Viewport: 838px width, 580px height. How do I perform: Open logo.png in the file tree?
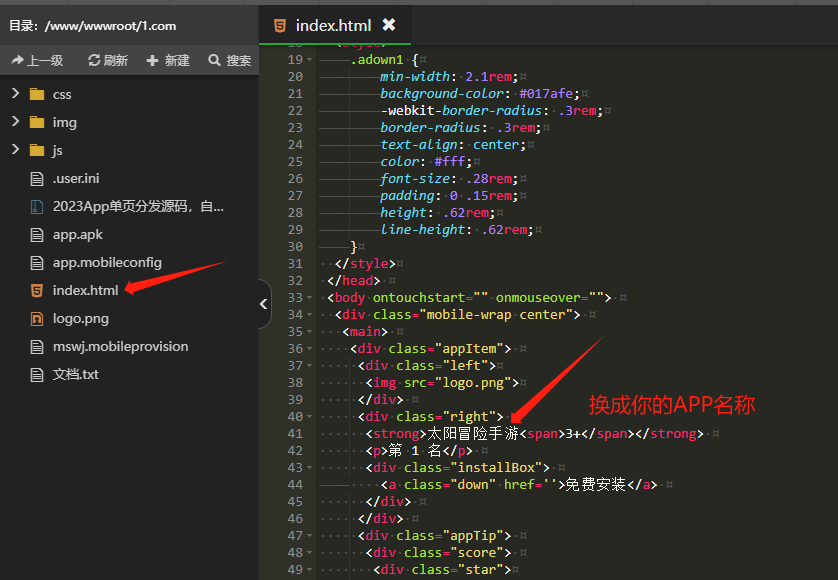(81, 319)
